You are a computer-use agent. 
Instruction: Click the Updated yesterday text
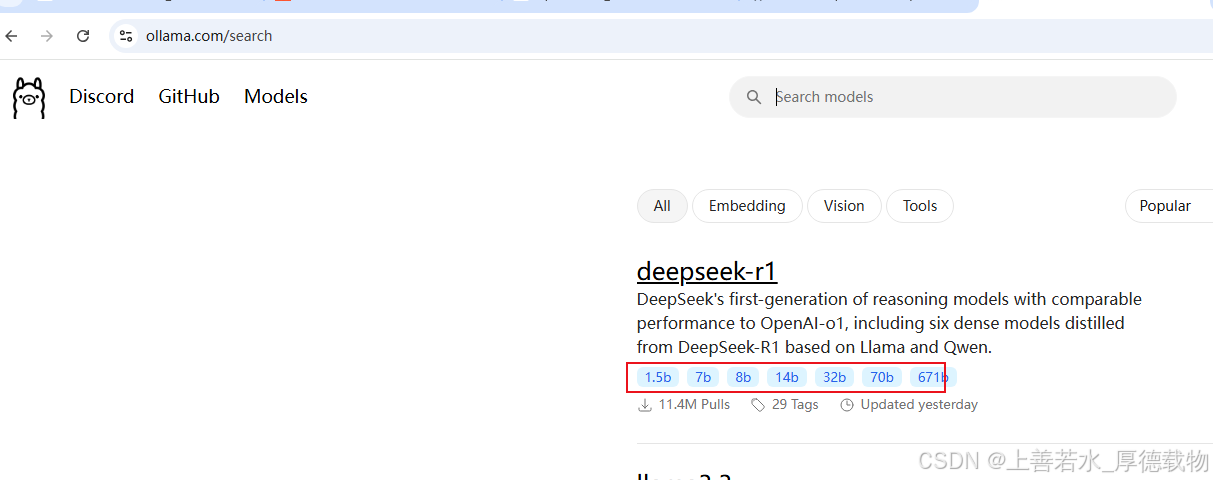coord(919,405)
